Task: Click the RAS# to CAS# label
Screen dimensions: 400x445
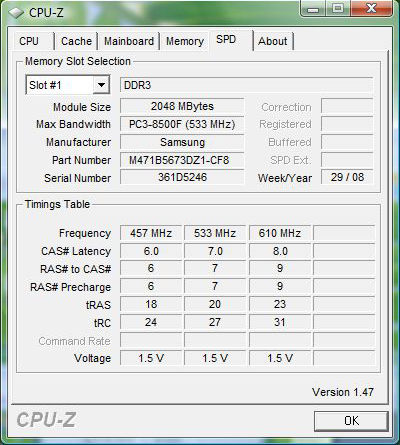Action: [76, 269]
